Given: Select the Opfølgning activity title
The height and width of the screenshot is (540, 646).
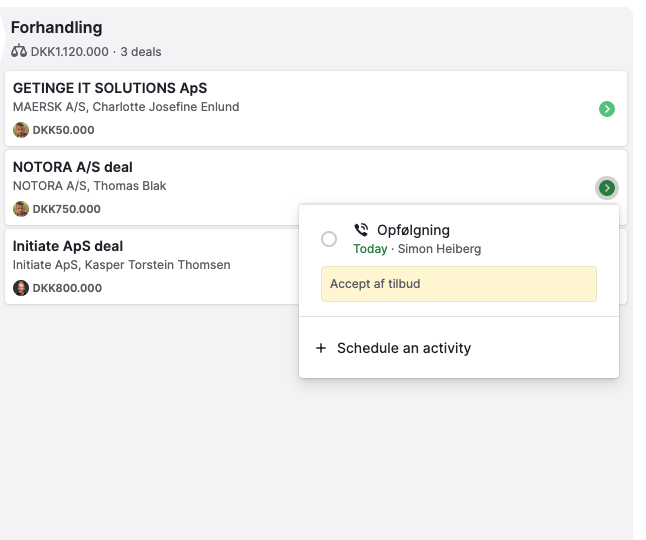Looking at the screenshot, I should click(413, 230).
